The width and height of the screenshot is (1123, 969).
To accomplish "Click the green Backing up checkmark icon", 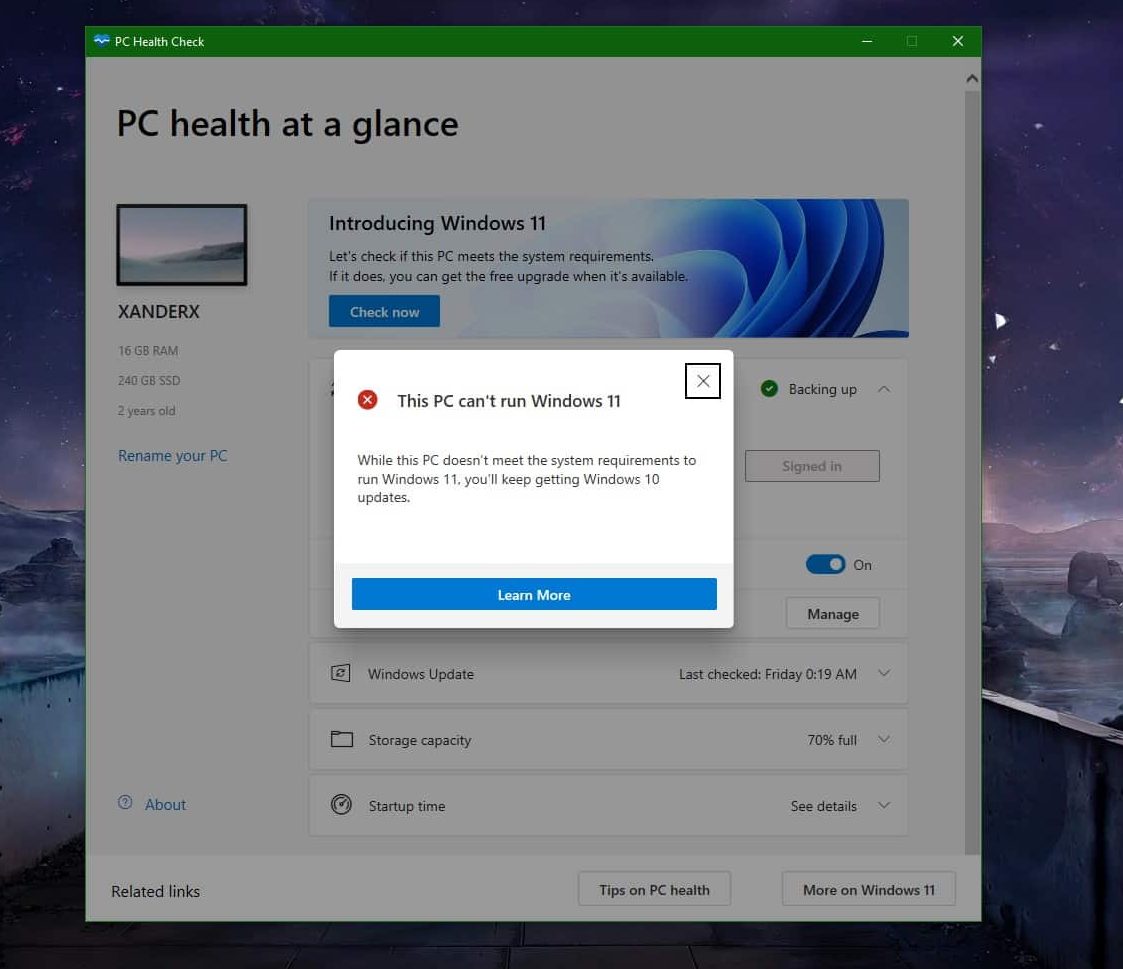I will click(x=769, y=389).
